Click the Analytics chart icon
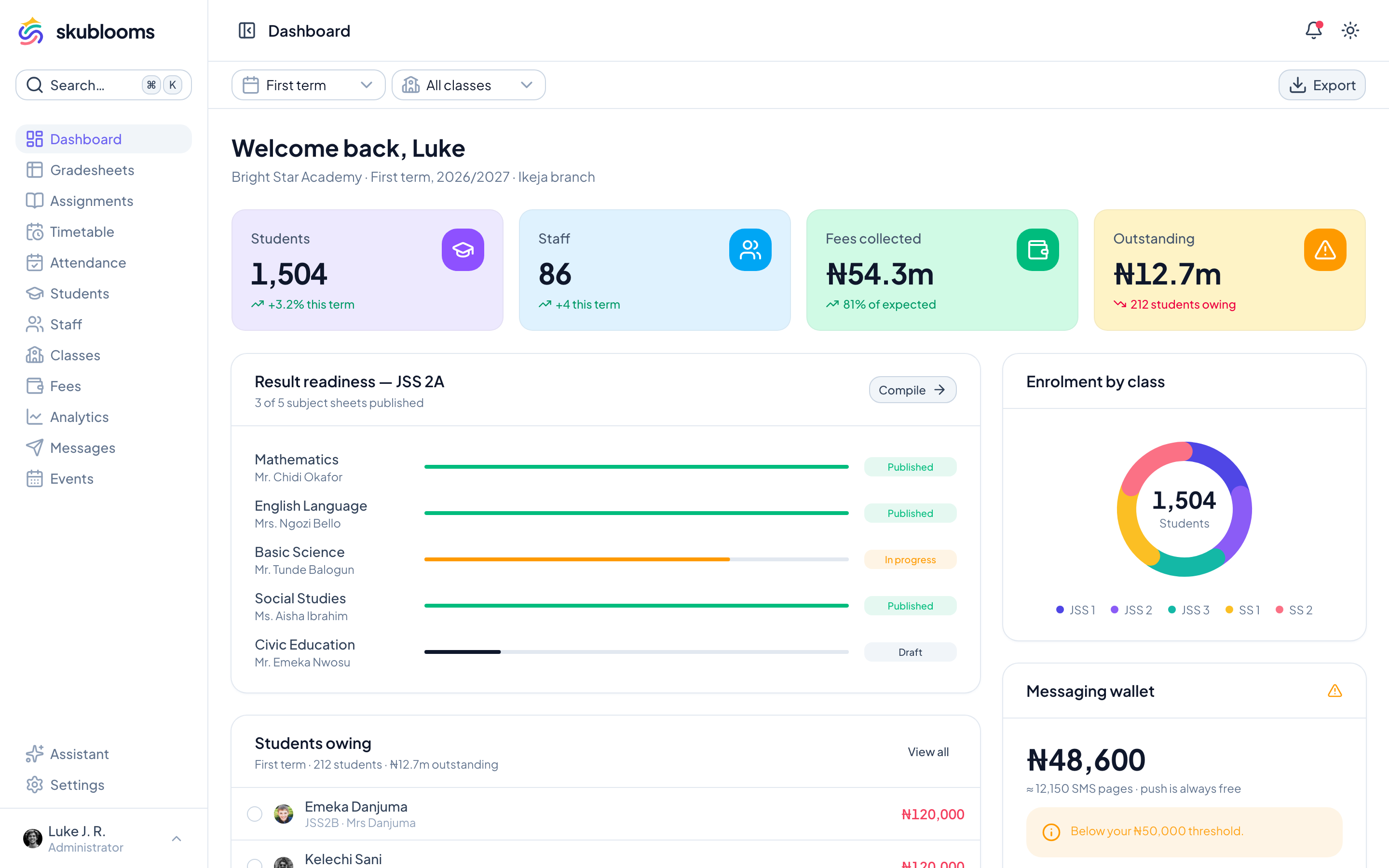 click(x=34, y=417)
